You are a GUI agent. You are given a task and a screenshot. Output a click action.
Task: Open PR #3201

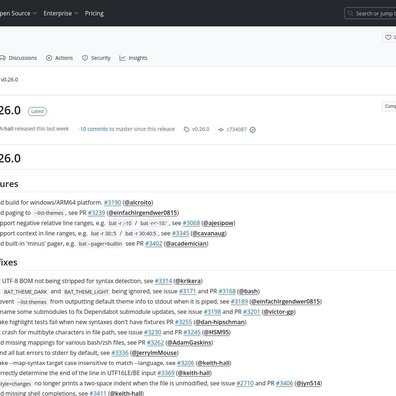point(252,312)
